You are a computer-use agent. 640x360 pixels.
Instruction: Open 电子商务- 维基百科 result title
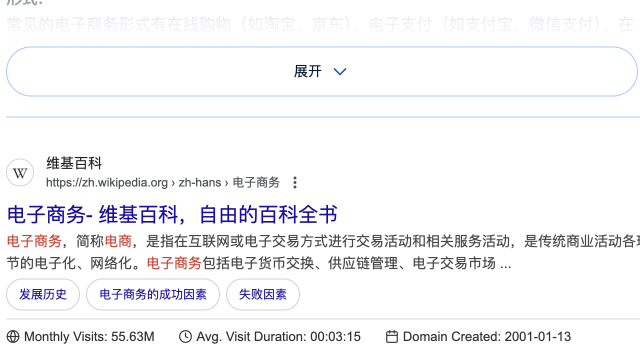click(172, 215)
